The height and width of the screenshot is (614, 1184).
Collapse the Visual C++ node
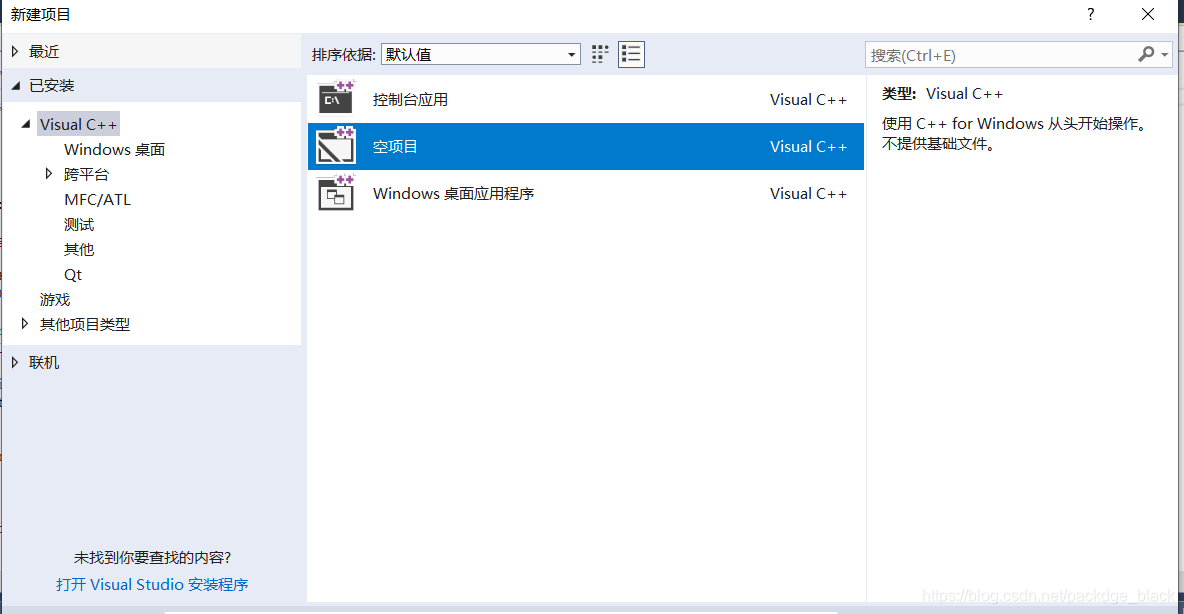pos(25,123)
